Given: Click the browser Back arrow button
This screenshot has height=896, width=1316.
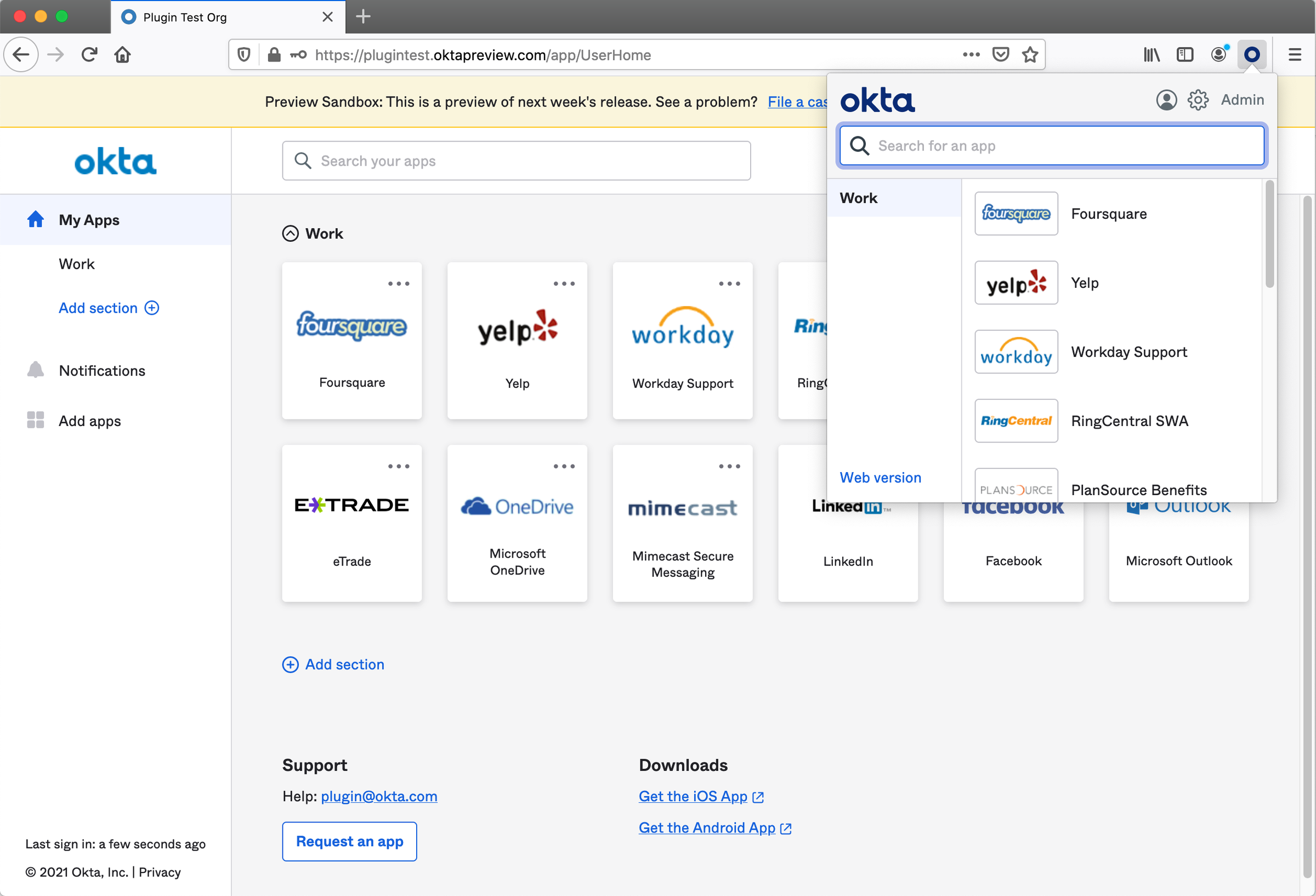Looking at the screenshot, I should (21, 55).
